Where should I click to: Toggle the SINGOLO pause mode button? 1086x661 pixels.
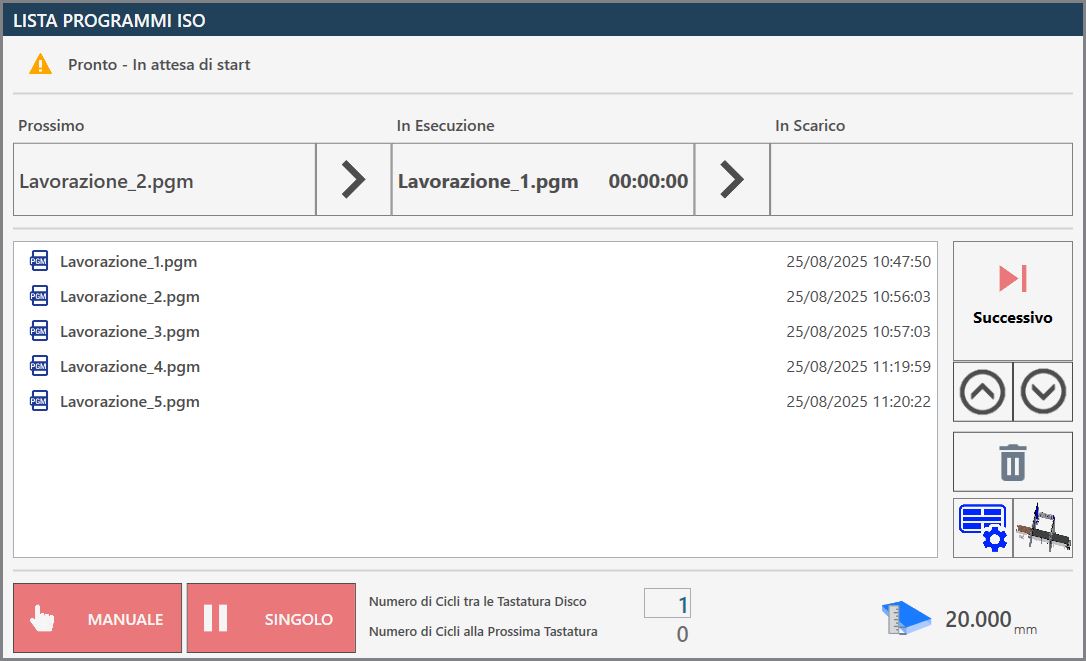tap(272, 618)
